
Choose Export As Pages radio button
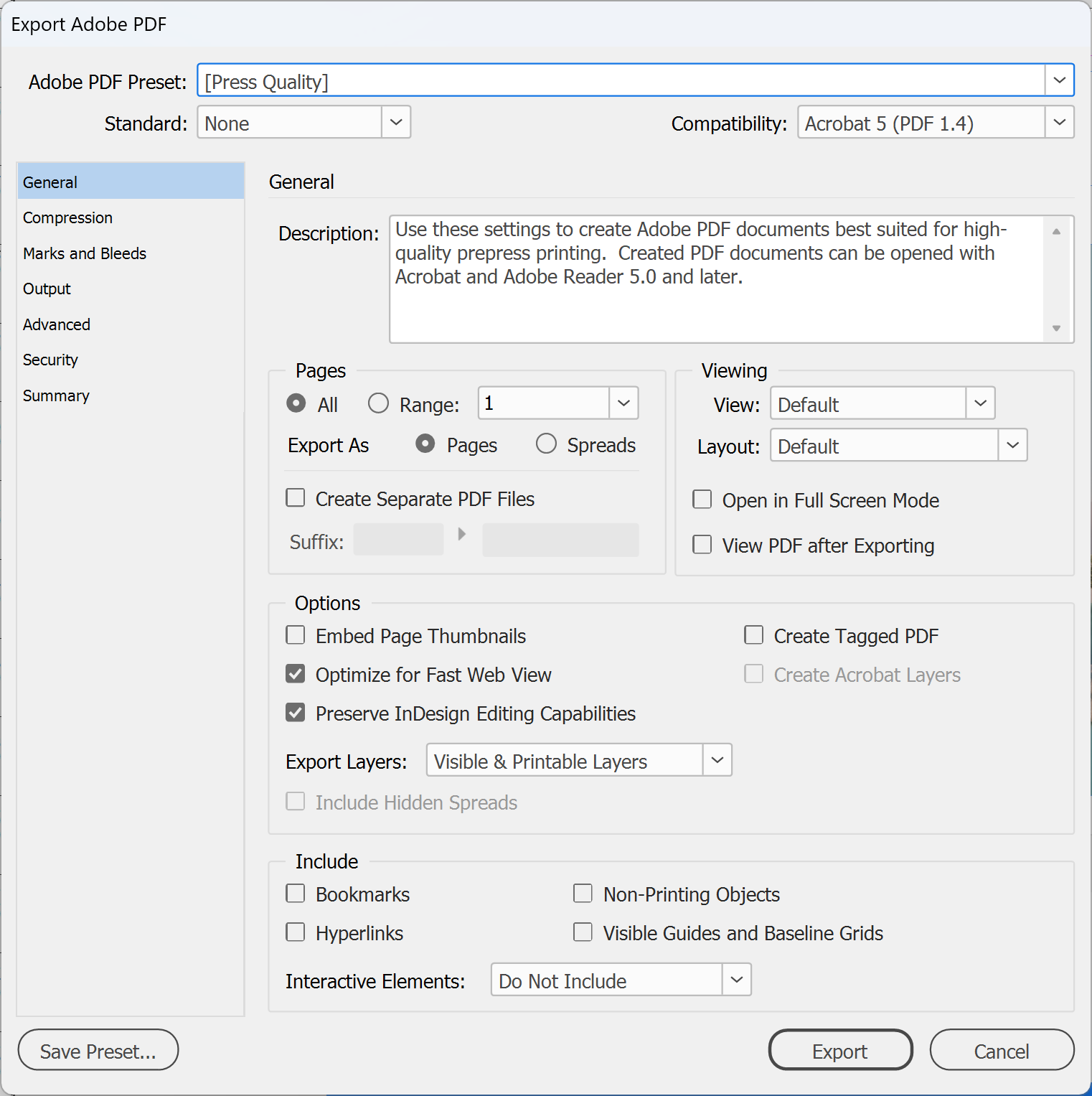(x=425, y=444)
